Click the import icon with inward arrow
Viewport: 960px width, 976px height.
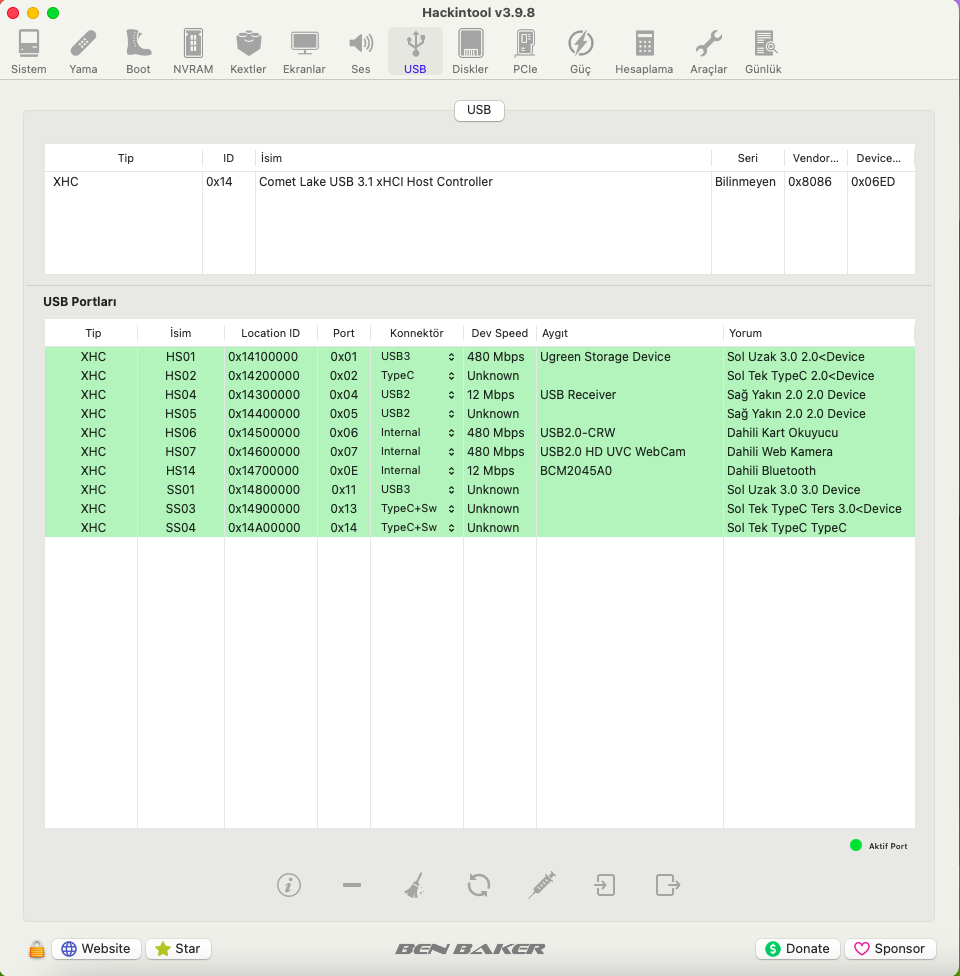[604, 885]
